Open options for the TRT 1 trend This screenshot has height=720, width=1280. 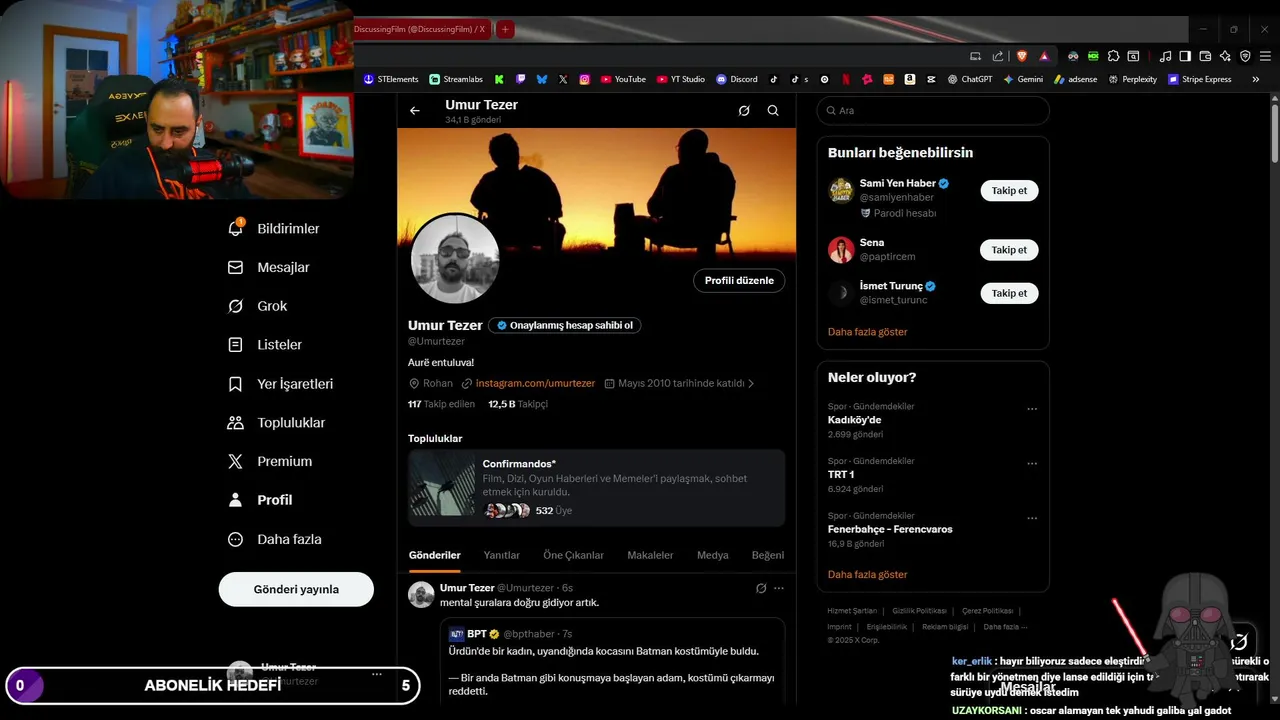[1032, 464]
